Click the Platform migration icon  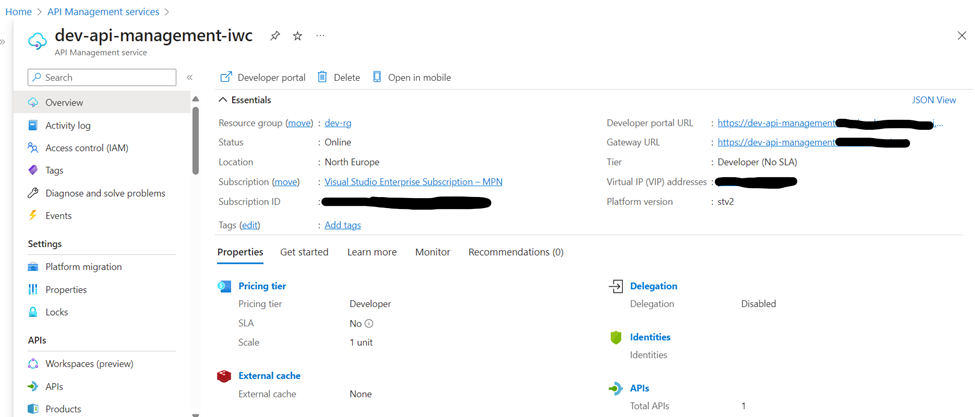click(x=34, y=267)
